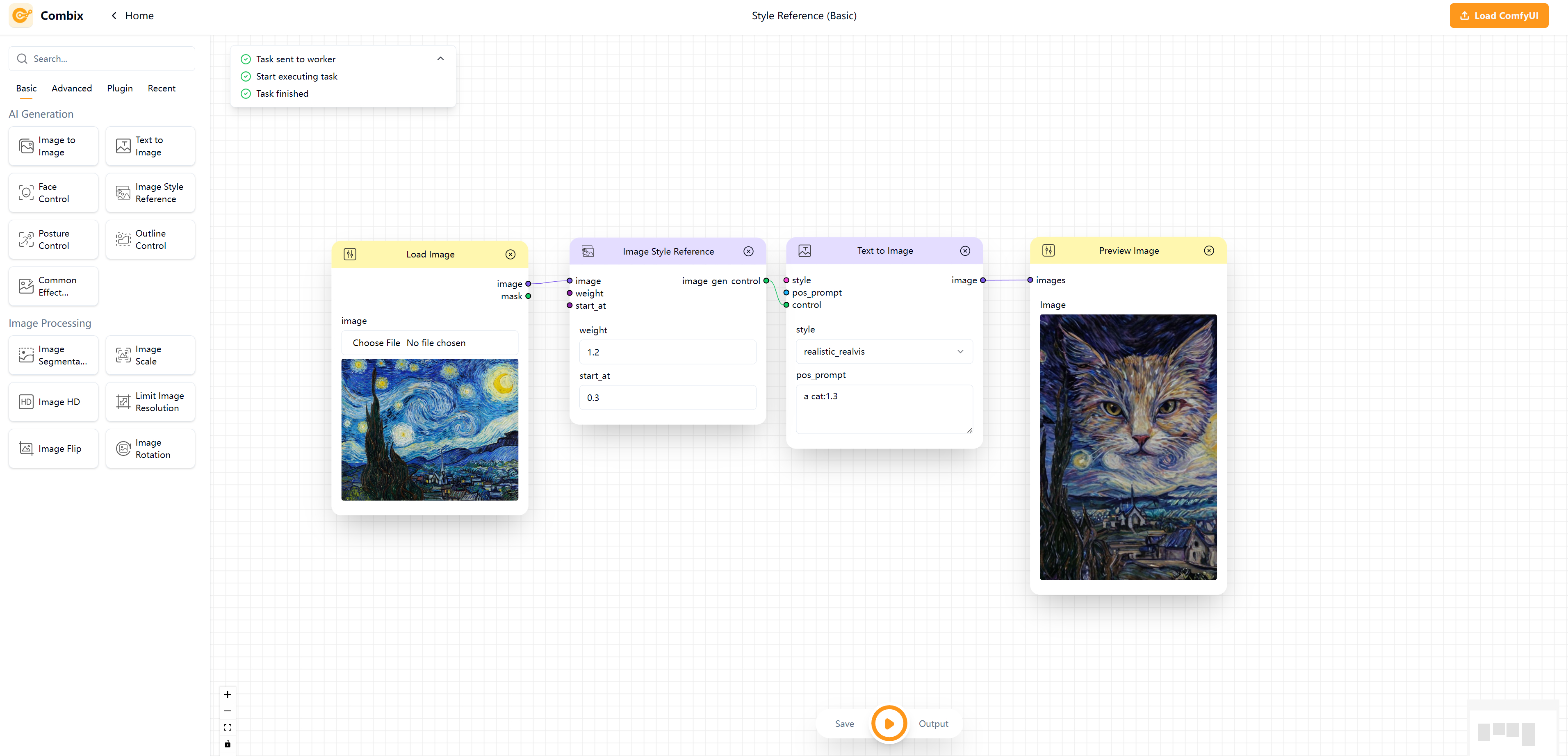Add the Image Style Reference node from the sidebar
The image size is (1568, 756).
150,193
